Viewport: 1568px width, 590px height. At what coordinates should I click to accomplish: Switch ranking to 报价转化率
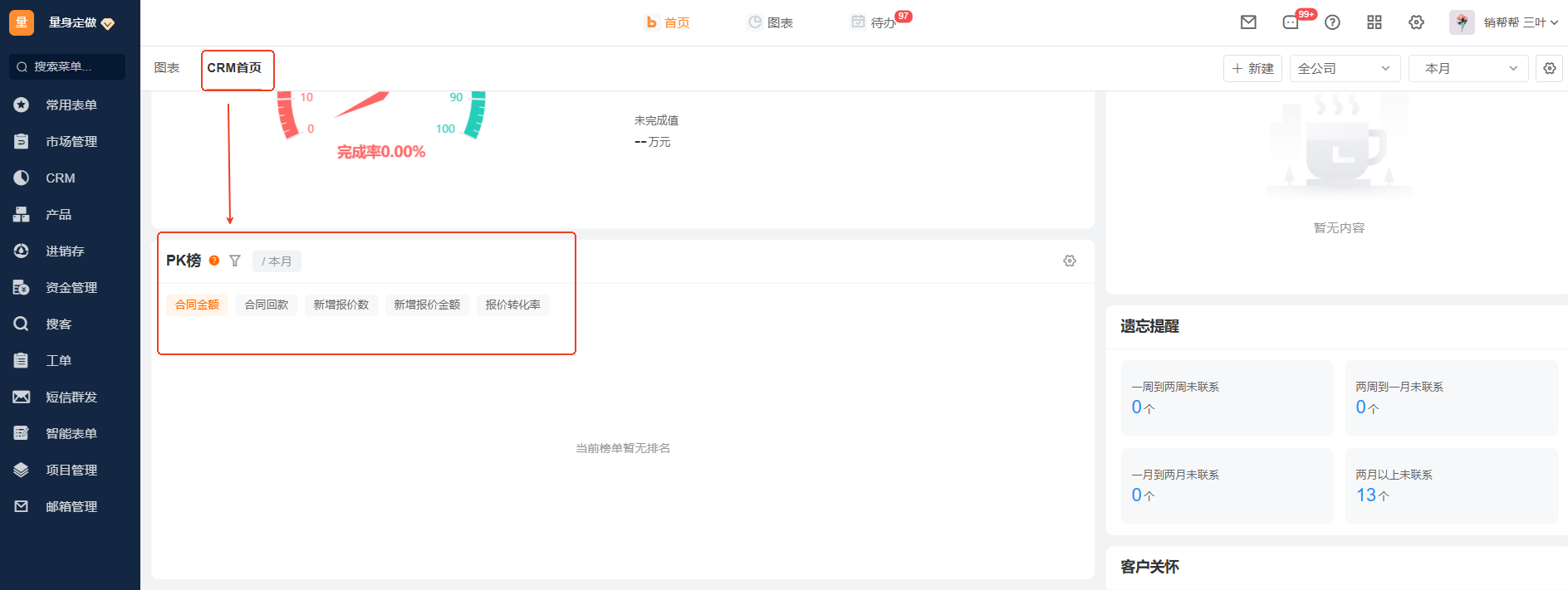click(x=513, y=305)
